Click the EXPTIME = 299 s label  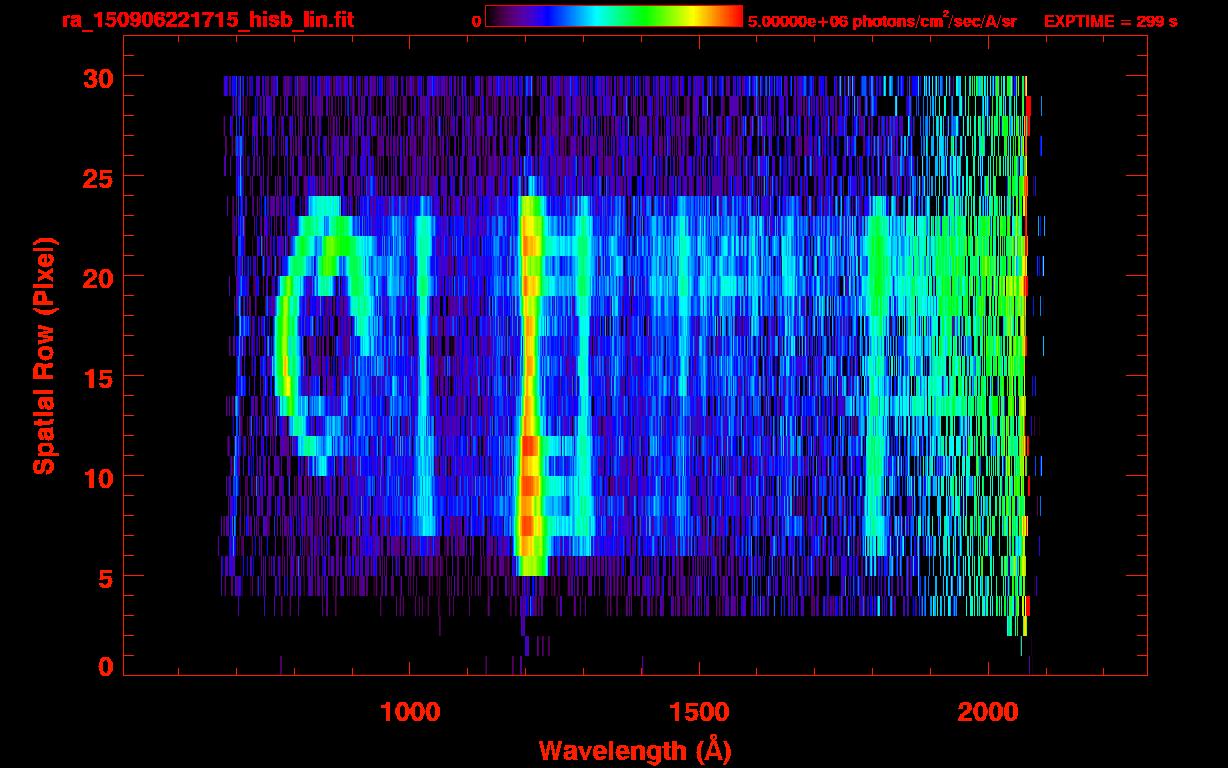coord(1110,21)
